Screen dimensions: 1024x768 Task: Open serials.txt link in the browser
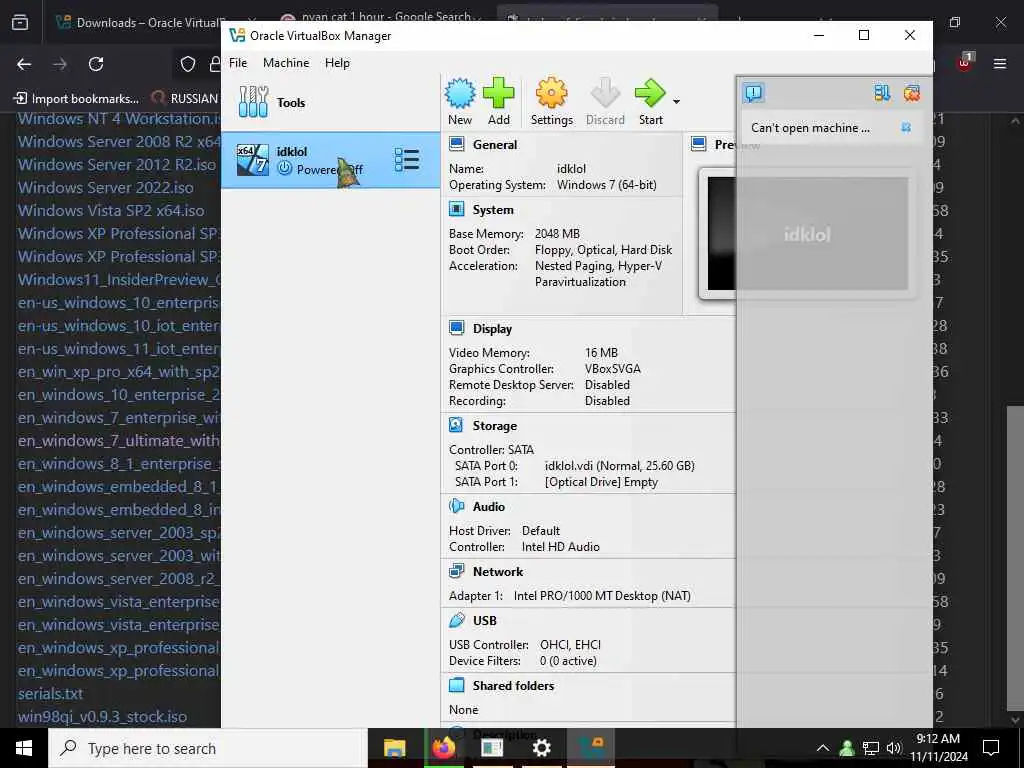(50, 694)
